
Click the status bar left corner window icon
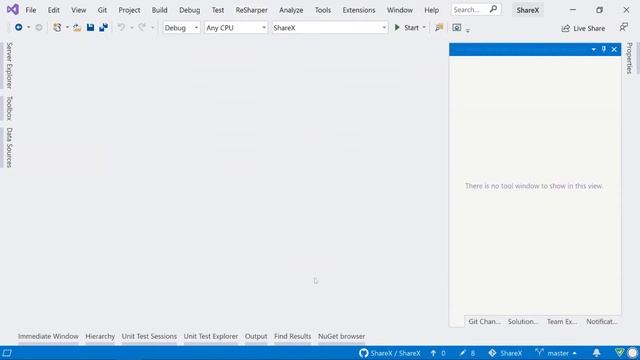[x=7, y=353]
